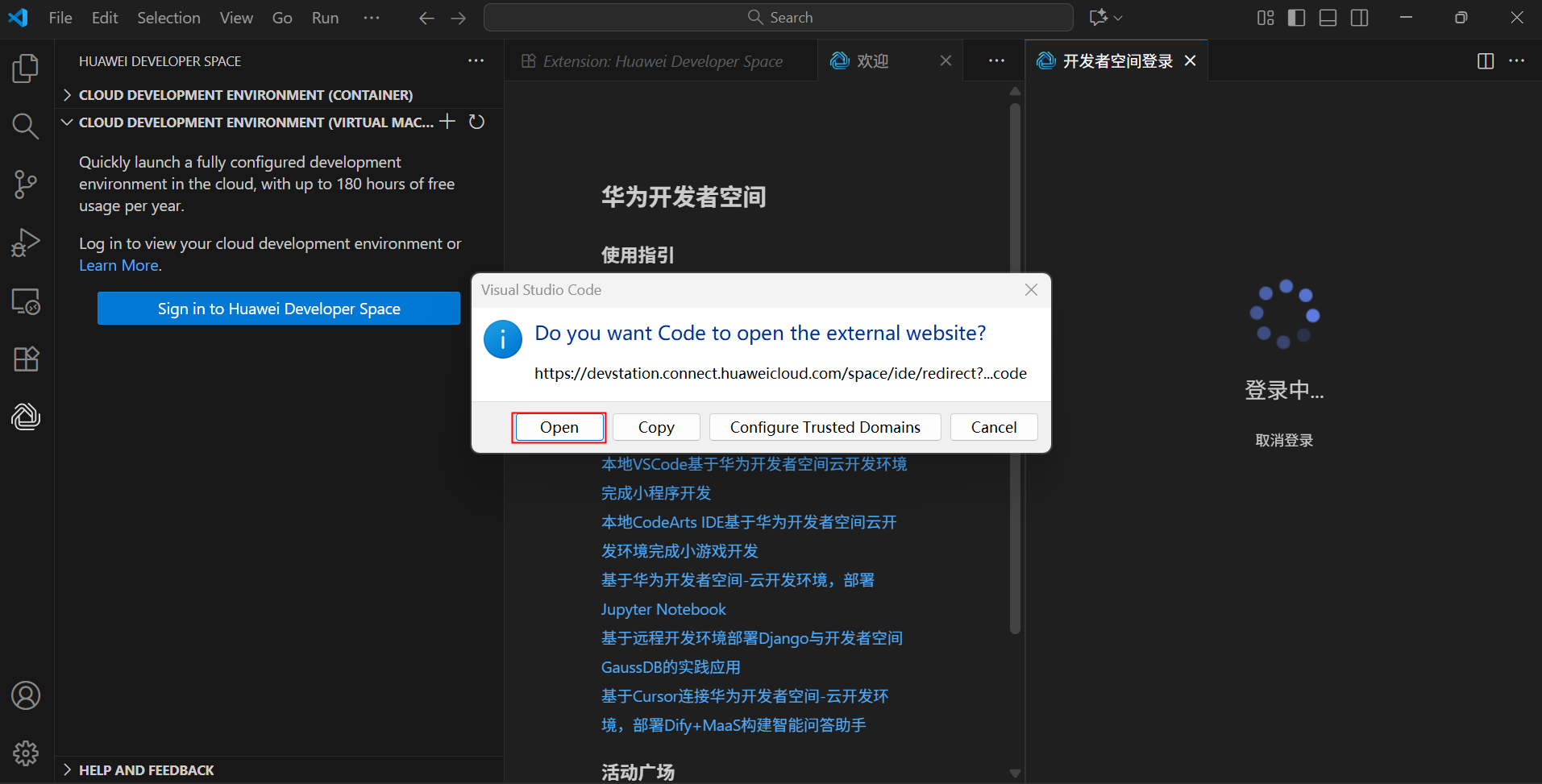Toggle the bottom Panel layout button

click(1328, 18)
